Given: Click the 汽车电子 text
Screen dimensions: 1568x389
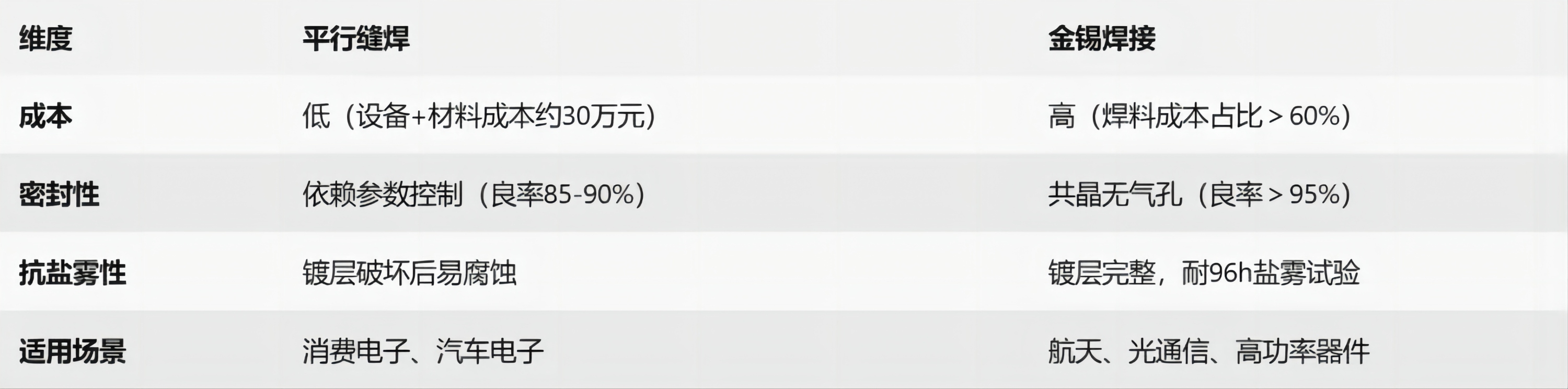Looking at the screenshot, I should point(490,351).
